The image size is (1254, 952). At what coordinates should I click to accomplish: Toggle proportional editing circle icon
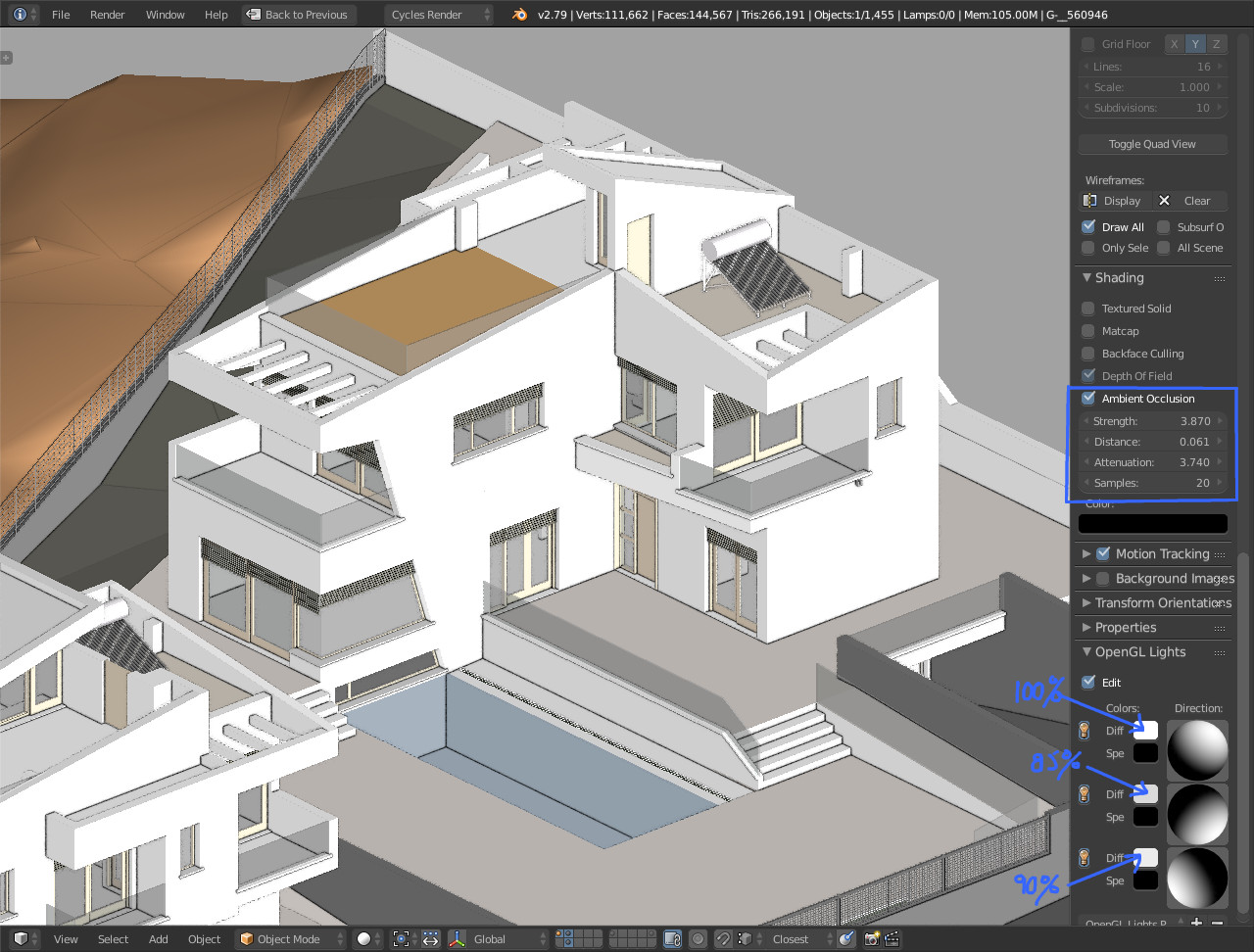tap(698, 939)
